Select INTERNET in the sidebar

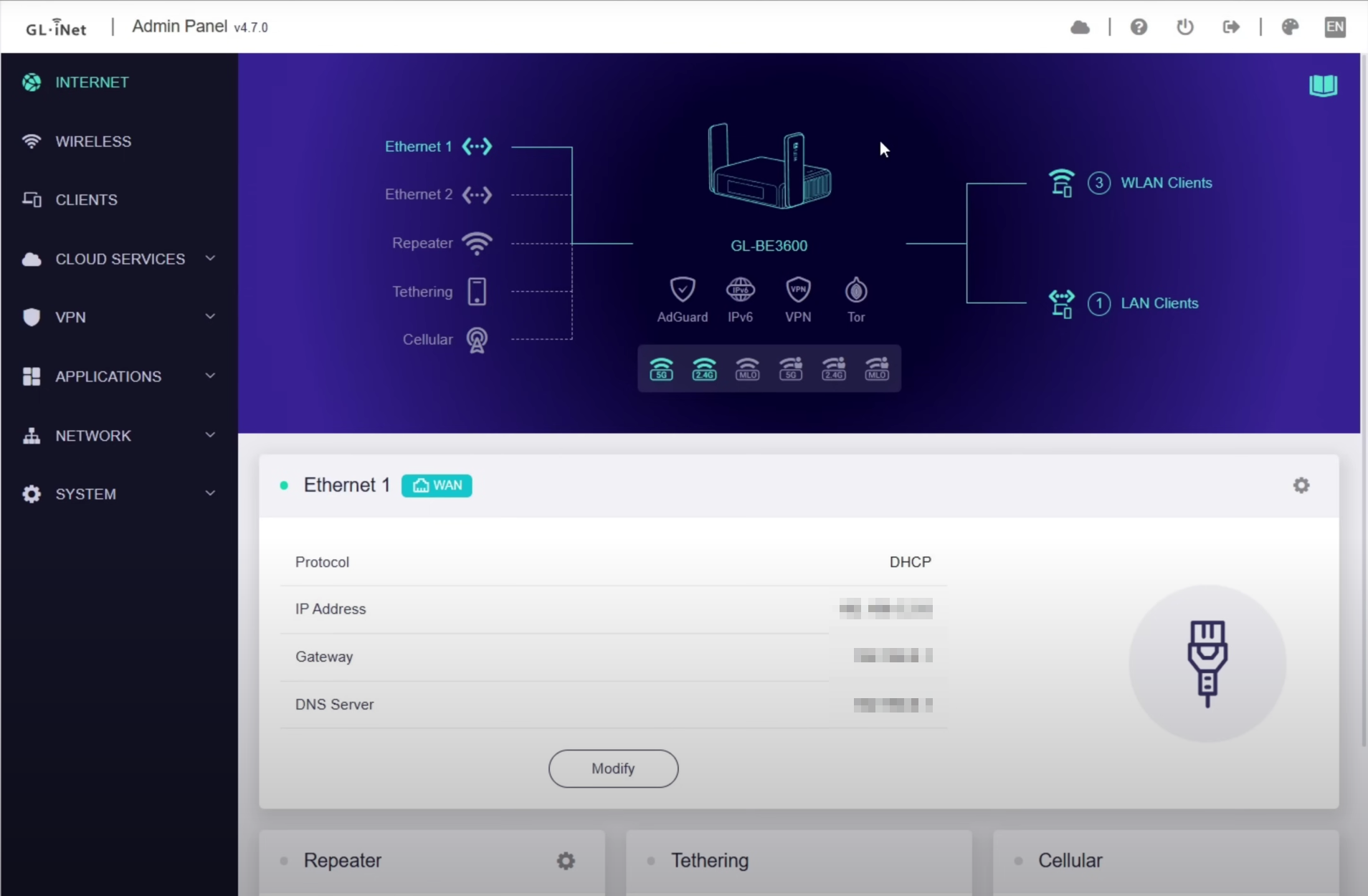tap(92, 82)
